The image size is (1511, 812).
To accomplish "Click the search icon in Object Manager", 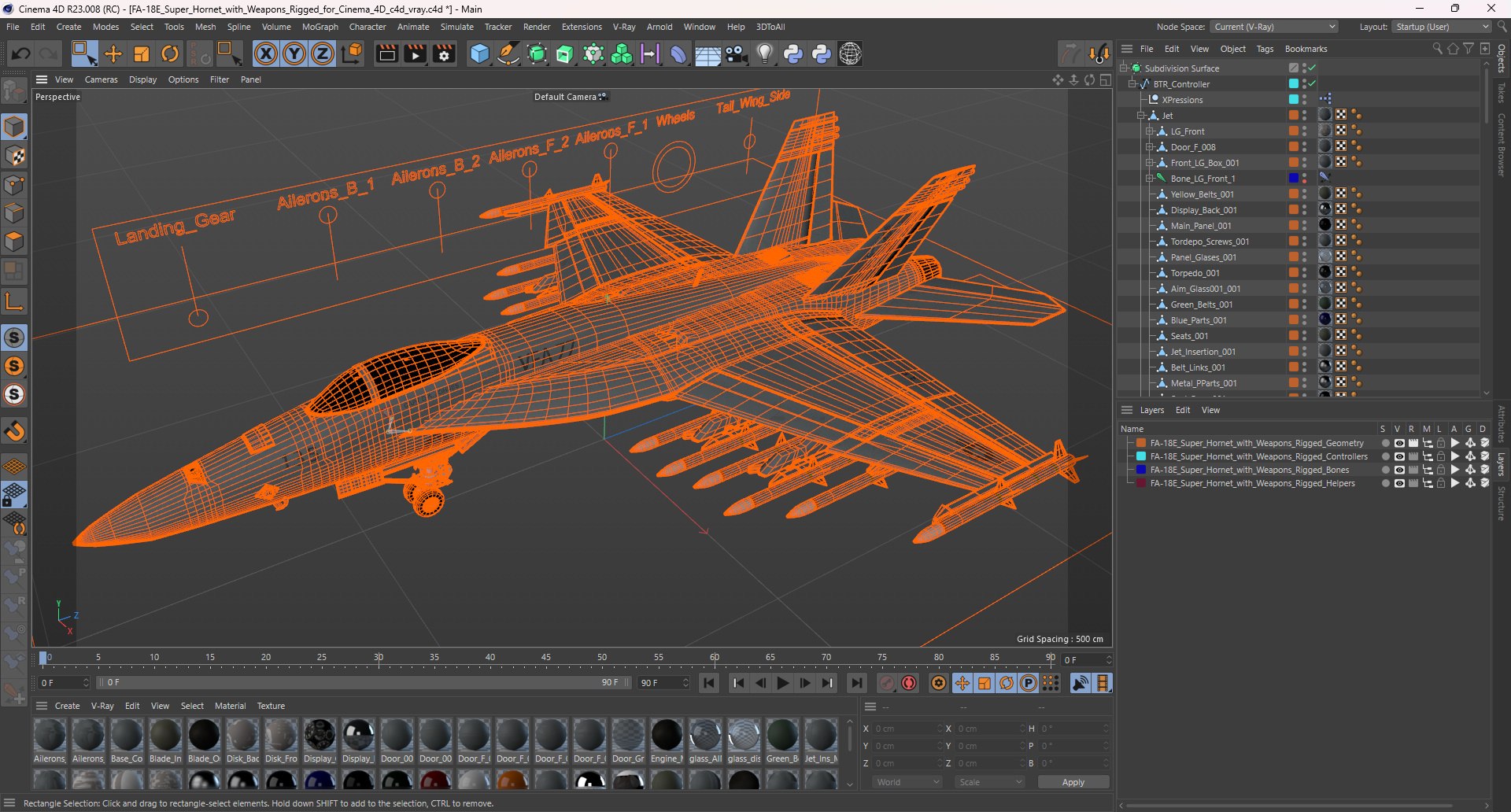I will tap(1437, 49).
